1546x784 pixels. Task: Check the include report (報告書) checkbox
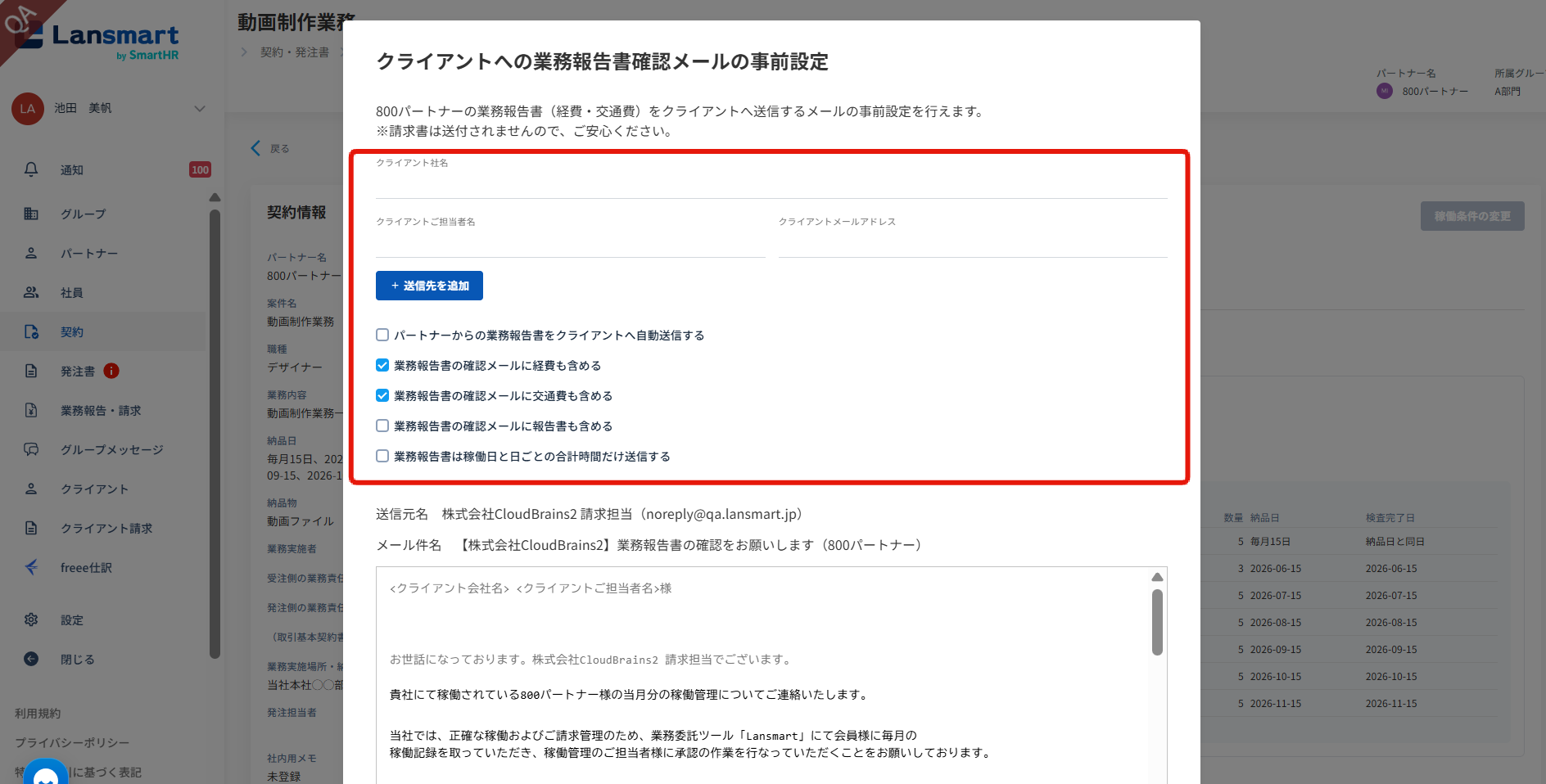[382, 426]
